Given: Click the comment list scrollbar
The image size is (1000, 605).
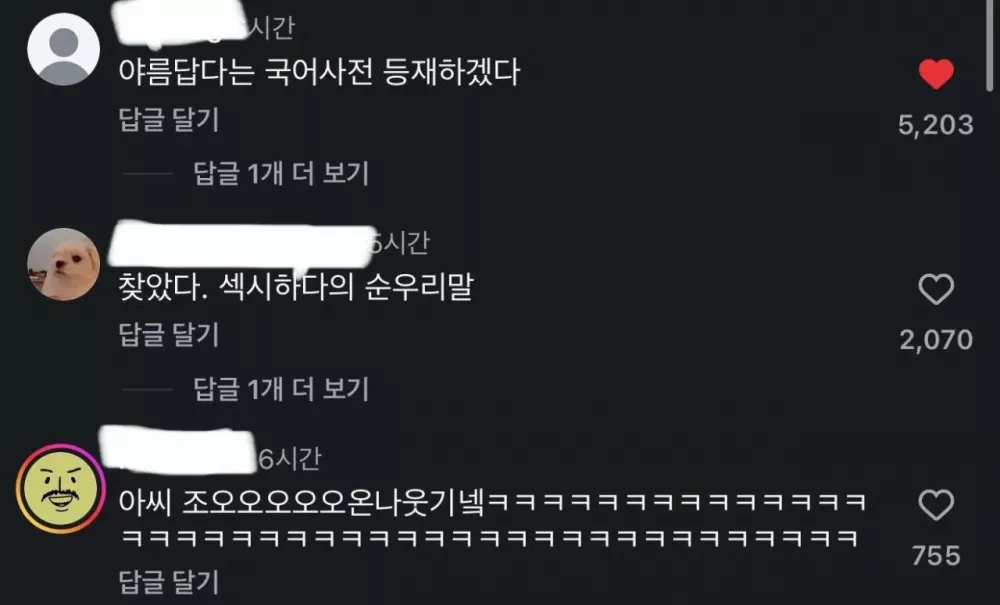Looking at the screenshot, I should (990, 45).
